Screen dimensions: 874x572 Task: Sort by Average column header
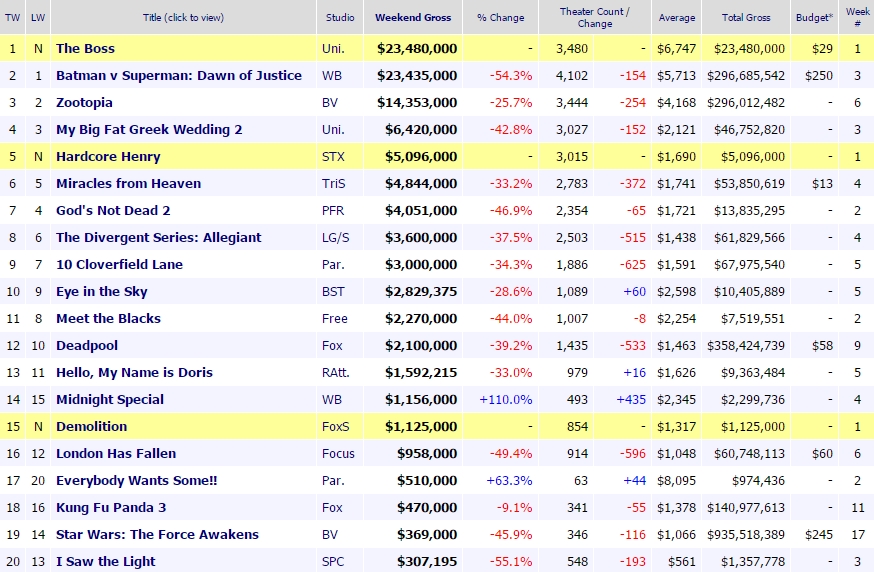pyautogui.click(x=677, y=17)
